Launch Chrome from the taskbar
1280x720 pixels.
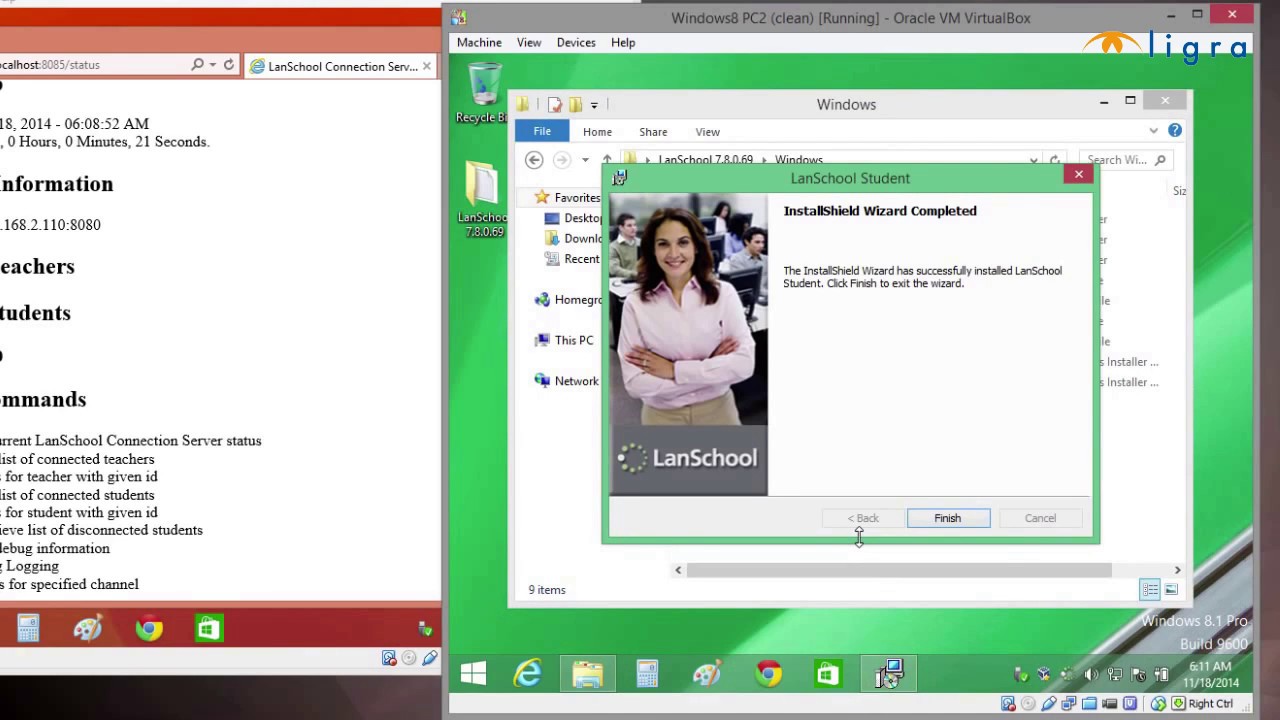[767, 674]
